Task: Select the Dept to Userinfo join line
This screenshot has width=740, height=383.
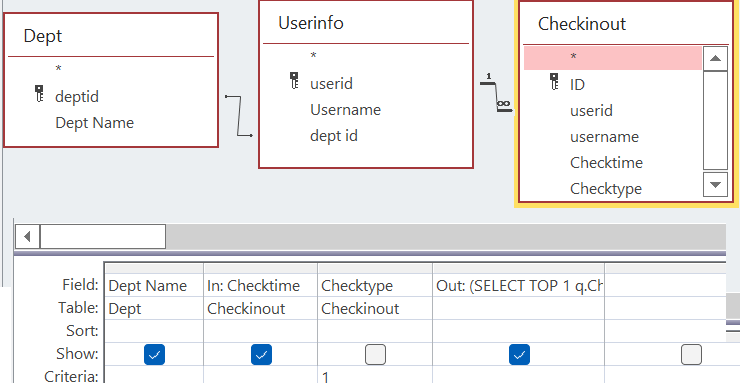Action: coord(239,116)
